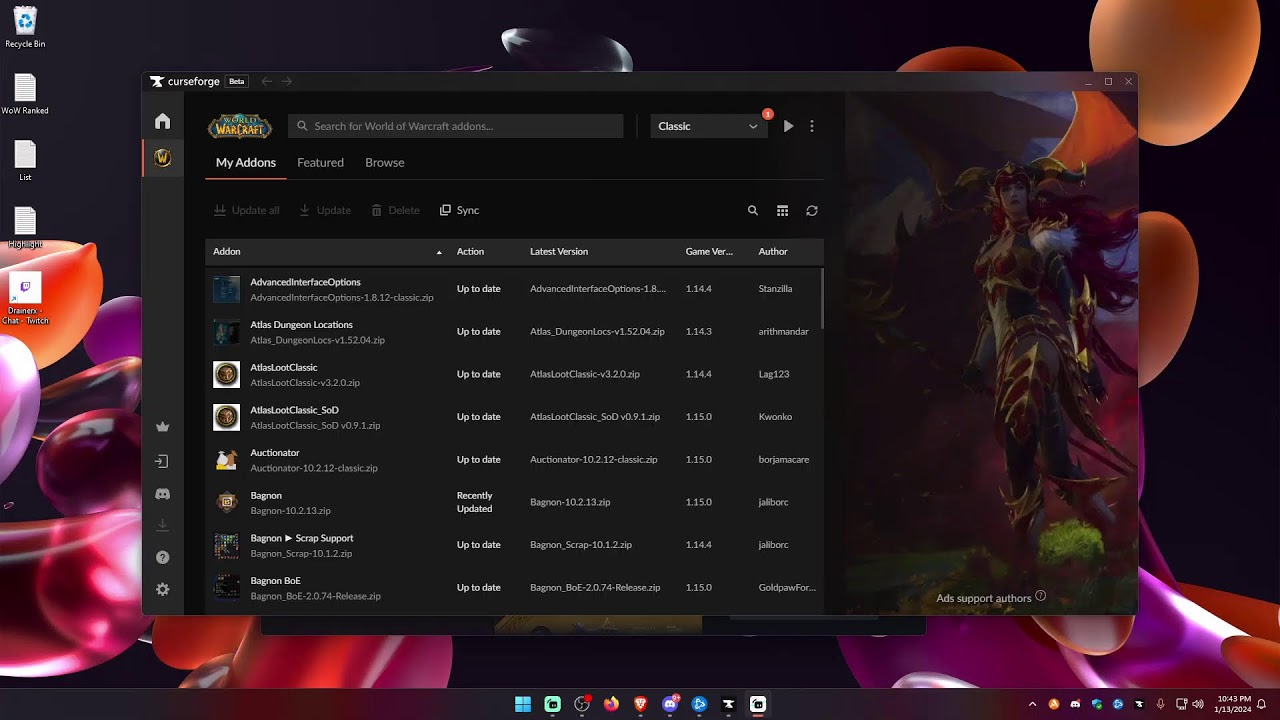This screenshot has height=720, width=1280.
Task: Click the World of Warcraft logo
Action: click(x=240, y=126)
